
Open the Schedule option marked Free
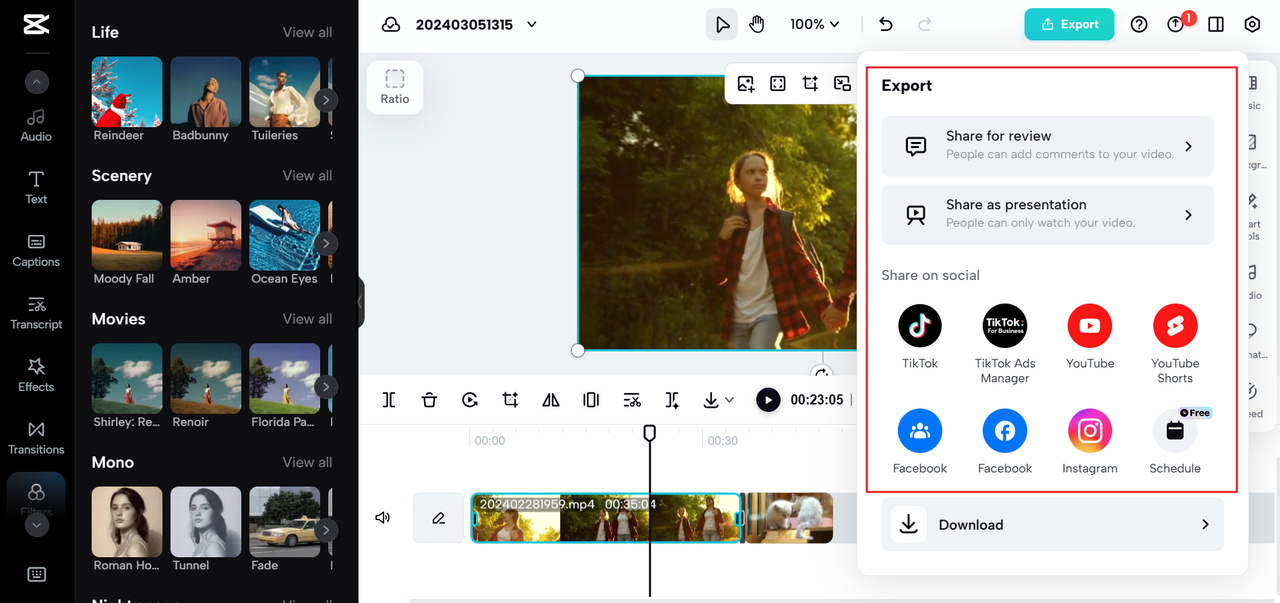coord(1175,431)
